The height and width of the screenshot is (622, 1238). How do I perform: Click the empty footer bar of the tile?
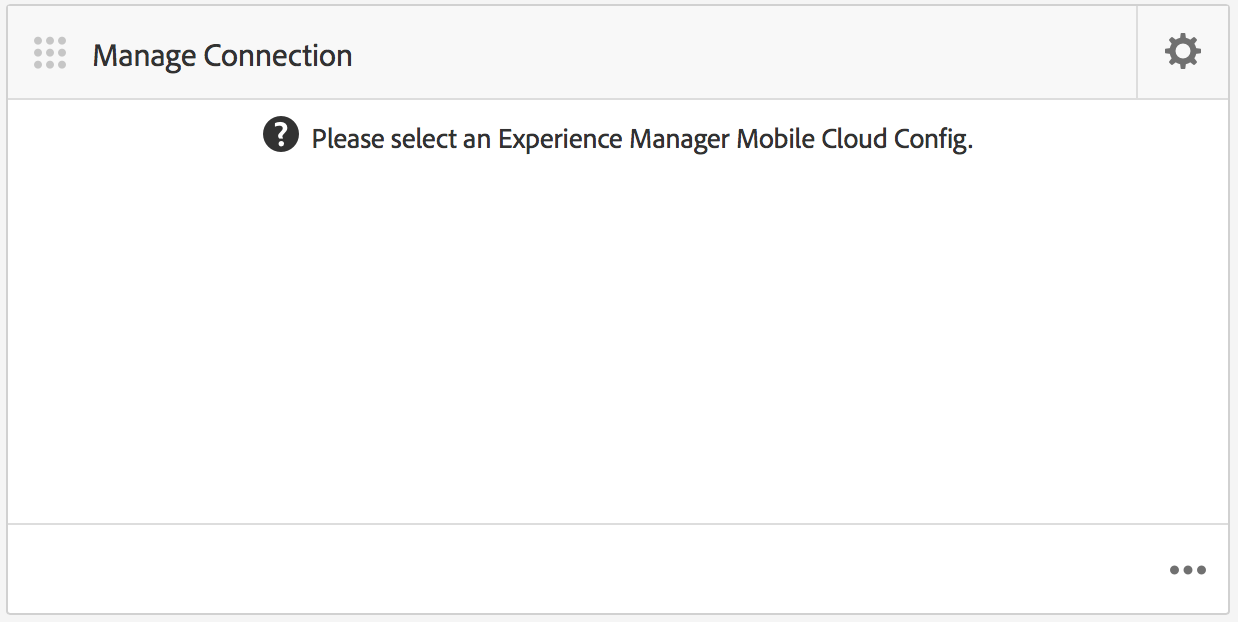click(580, 569)
